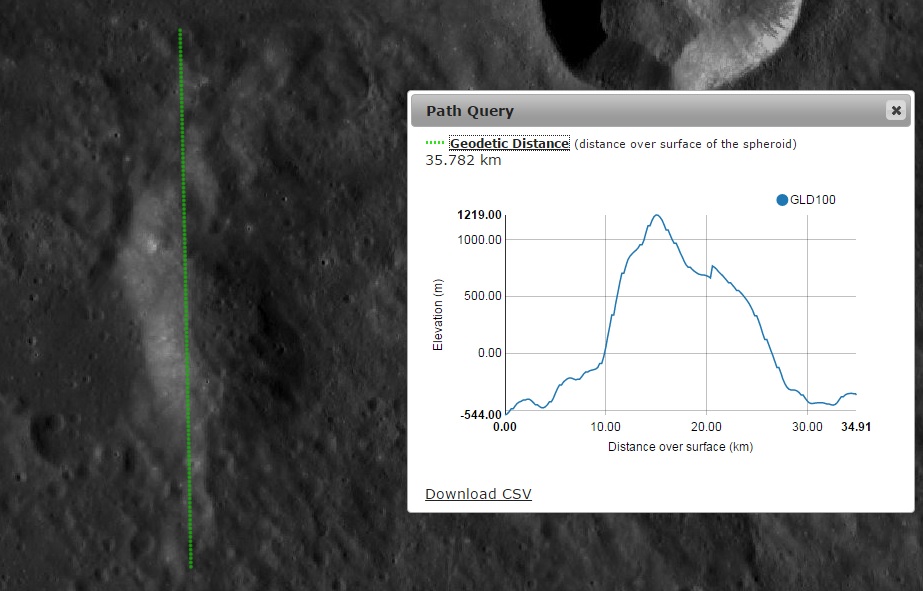Viewport: 923px width, 591px height.
Task: Click the Distance over surface axis title
Action: pos(680,446)
